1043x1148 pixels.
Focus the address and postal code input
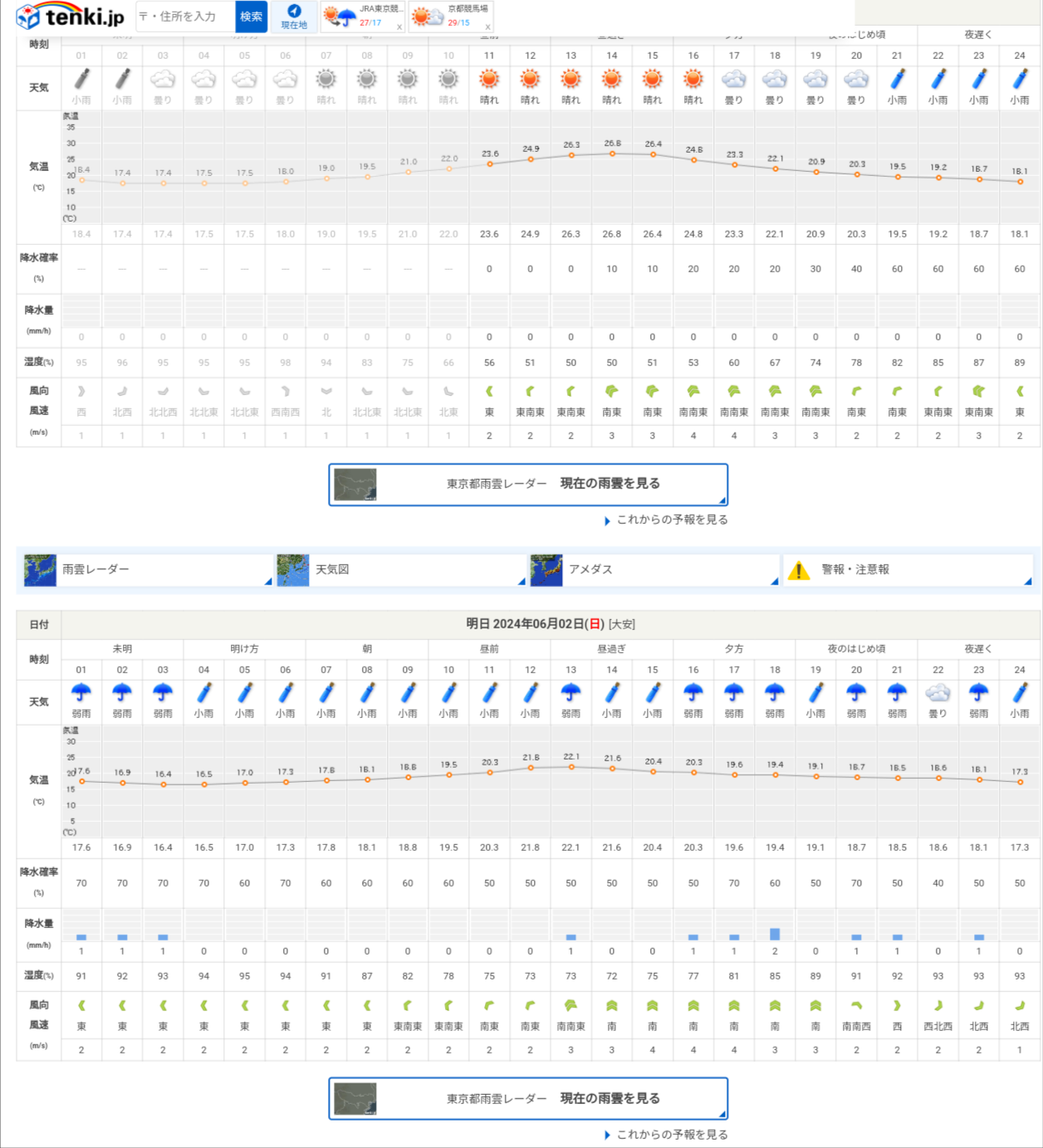[x=186, y=17]
